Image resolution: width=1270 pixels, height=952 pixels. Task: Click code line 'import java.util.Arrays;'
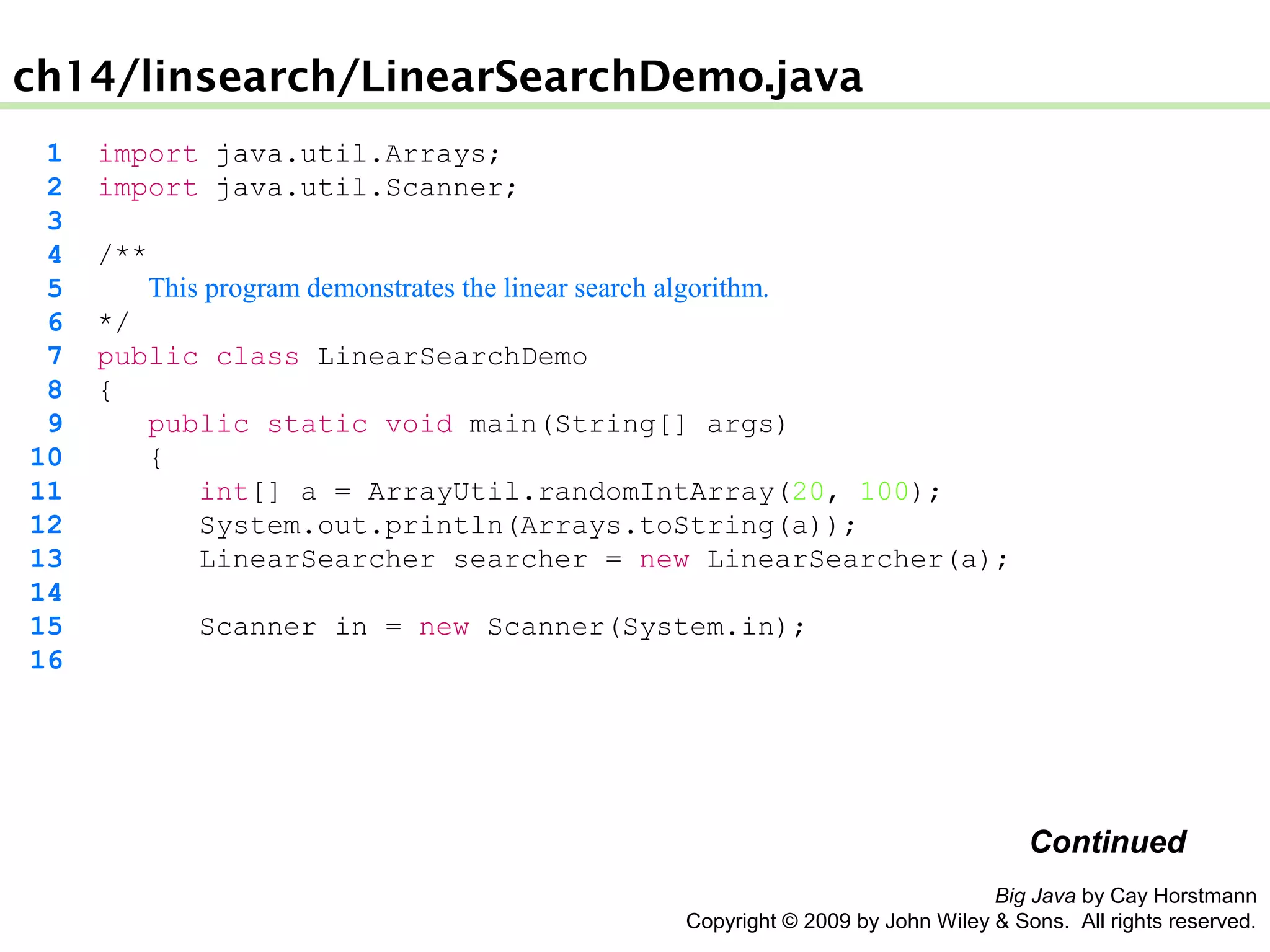[299, 154]
